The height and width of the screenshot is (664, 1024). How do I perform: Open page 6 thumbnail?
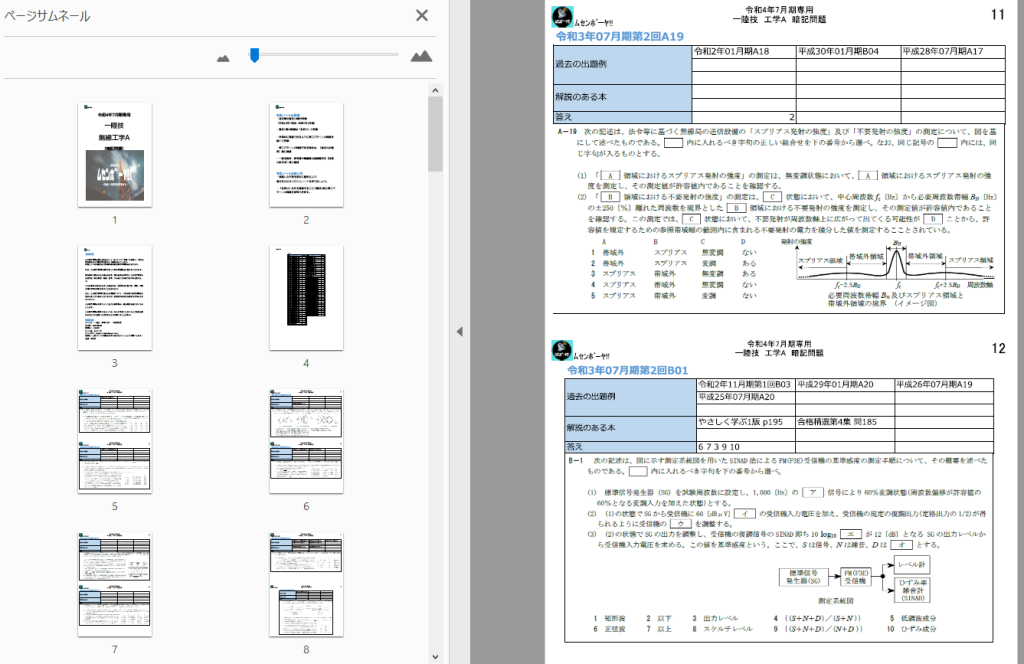point(306,441)
